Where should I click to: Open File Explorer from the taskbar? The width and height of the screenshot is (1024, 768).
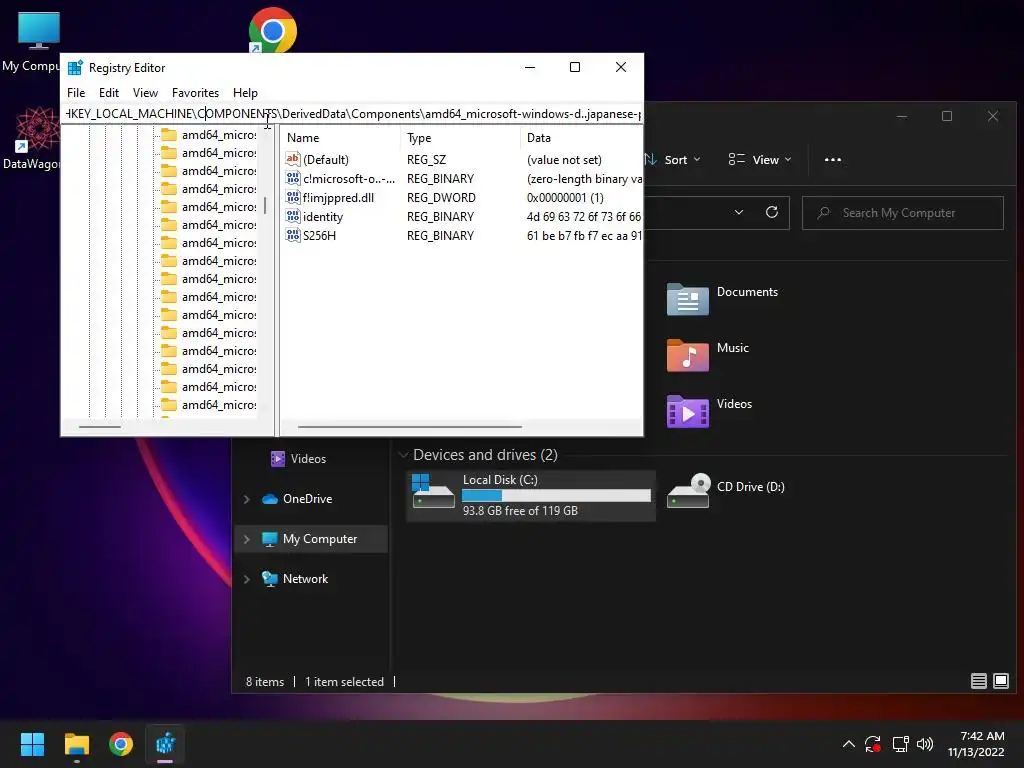pyautogui.click(x=76, y=744)
